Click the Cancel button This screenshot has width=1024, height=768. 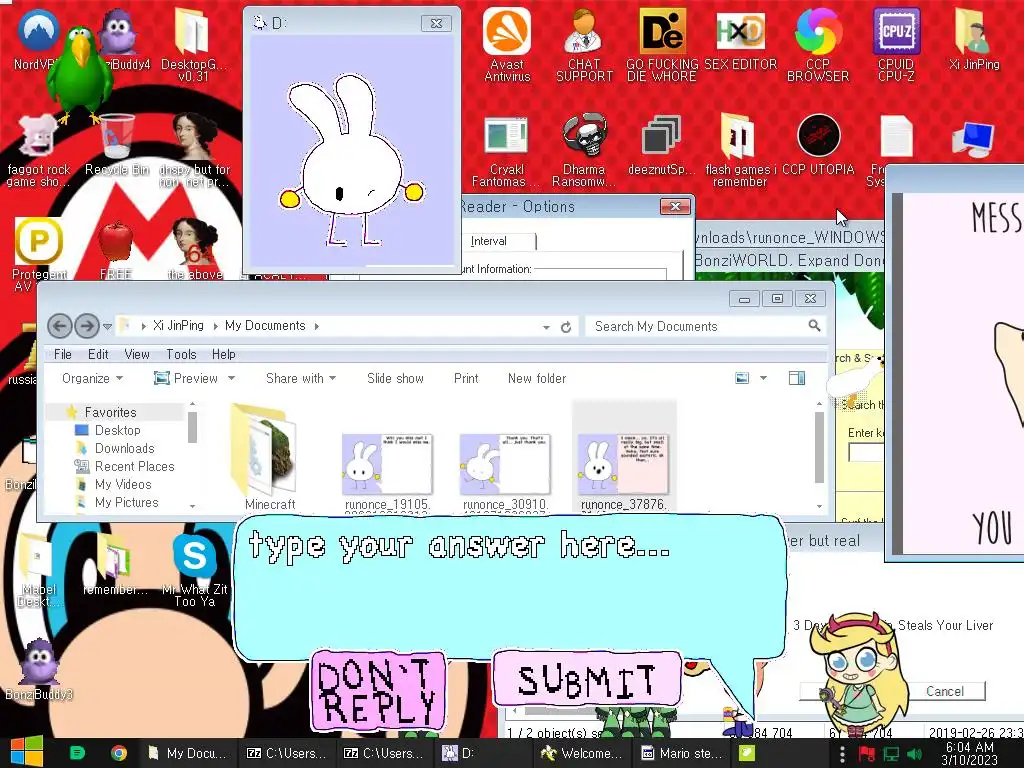[x=944, y=691]
